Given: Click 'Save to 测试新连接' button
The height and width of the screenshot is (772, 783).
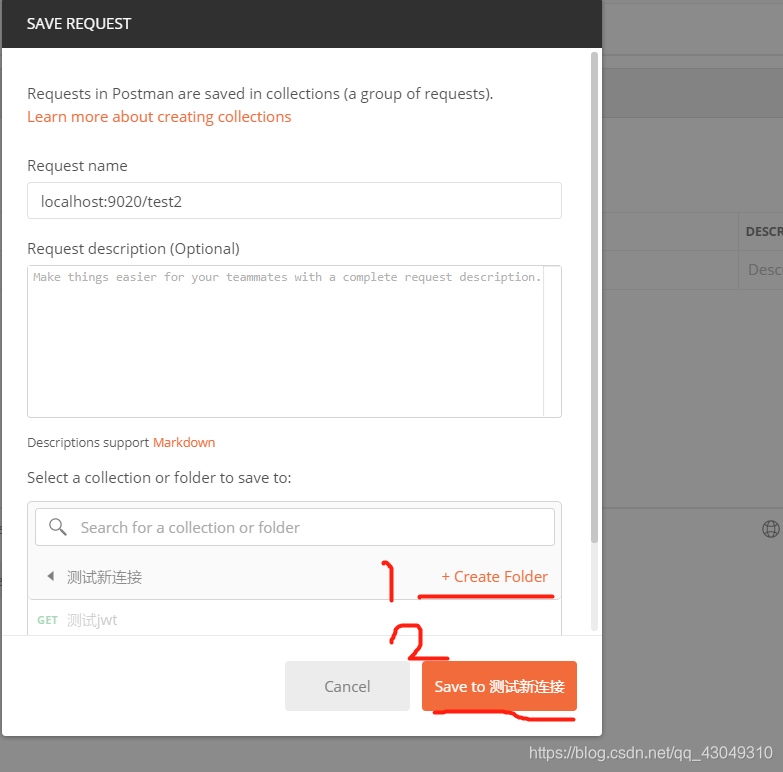Looking at the screenshot, I should 499,686.
